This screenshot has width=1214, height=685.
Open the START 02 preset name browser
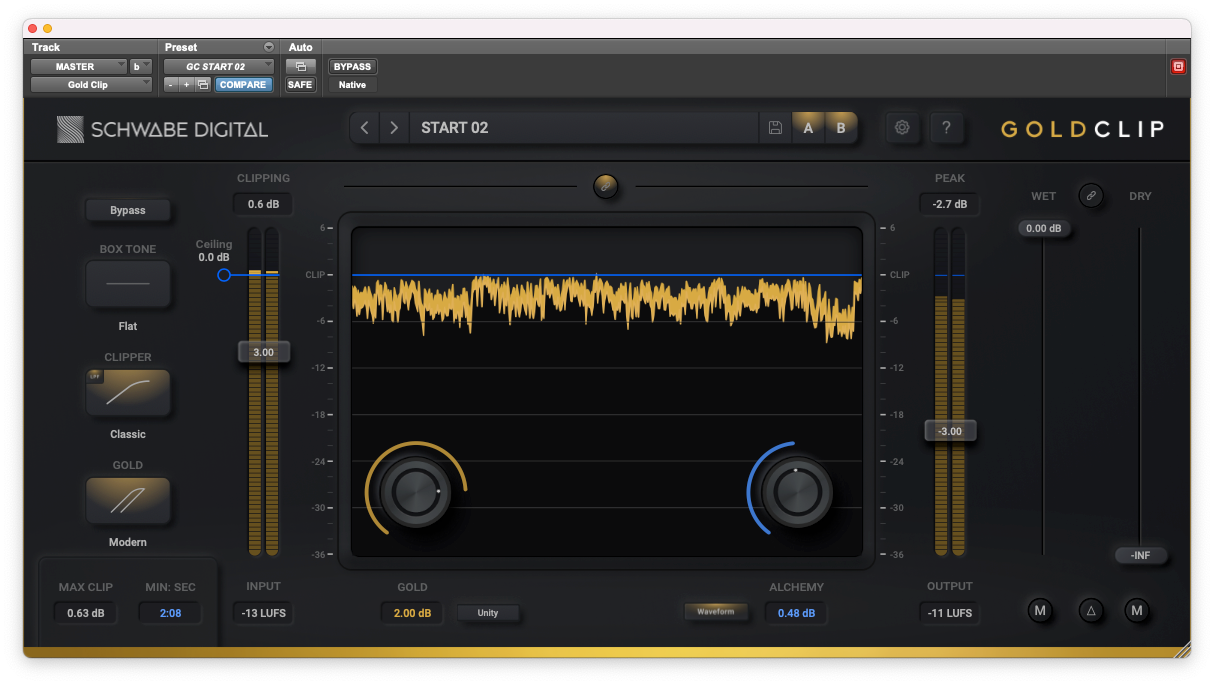pyautogui.click(x=583, y=128)
